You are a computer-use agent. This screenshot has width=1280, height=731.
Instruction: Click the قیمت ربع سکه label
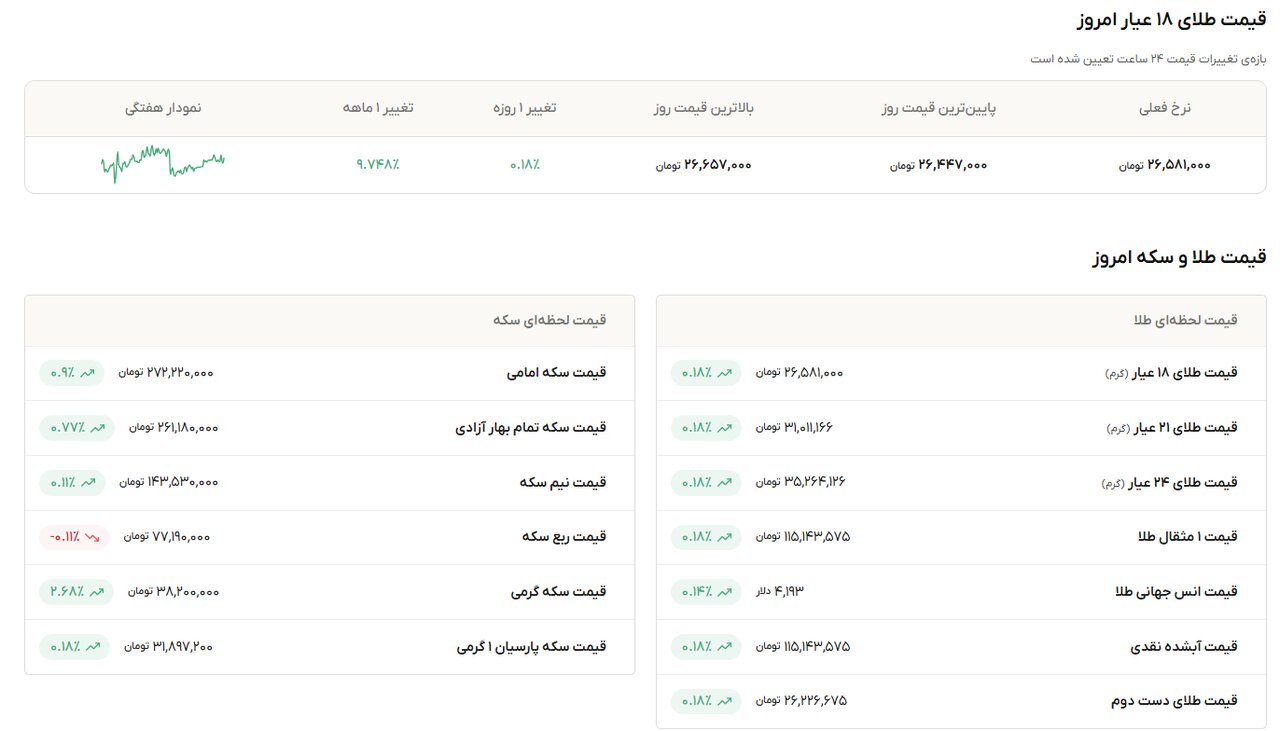click(564, 537)
